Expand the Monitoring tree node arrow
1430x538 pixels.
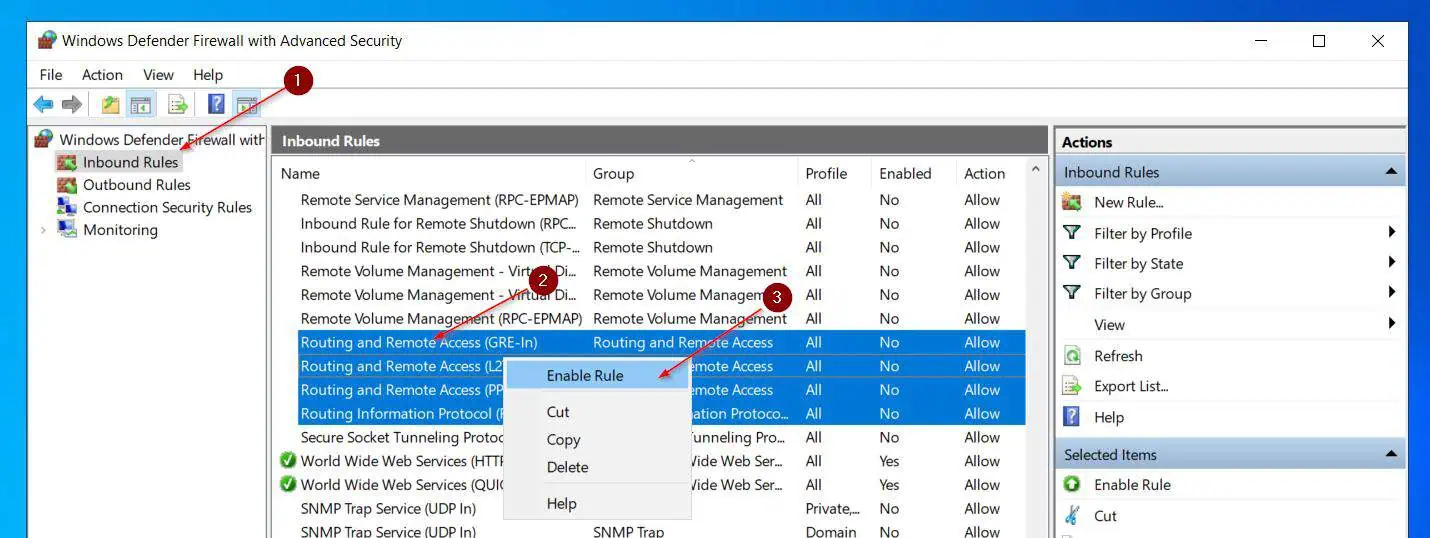43,230
